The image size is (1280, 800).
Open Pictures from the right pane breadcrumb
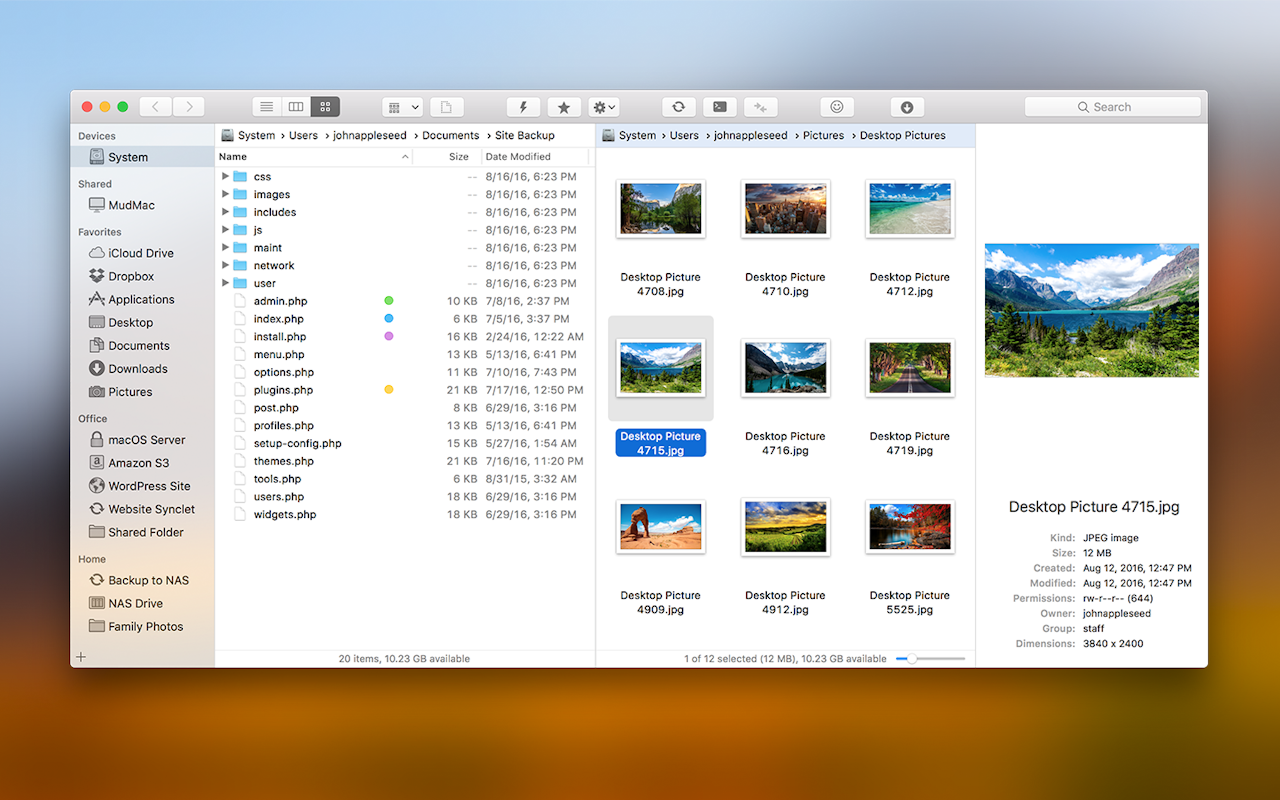coord(823,135)
